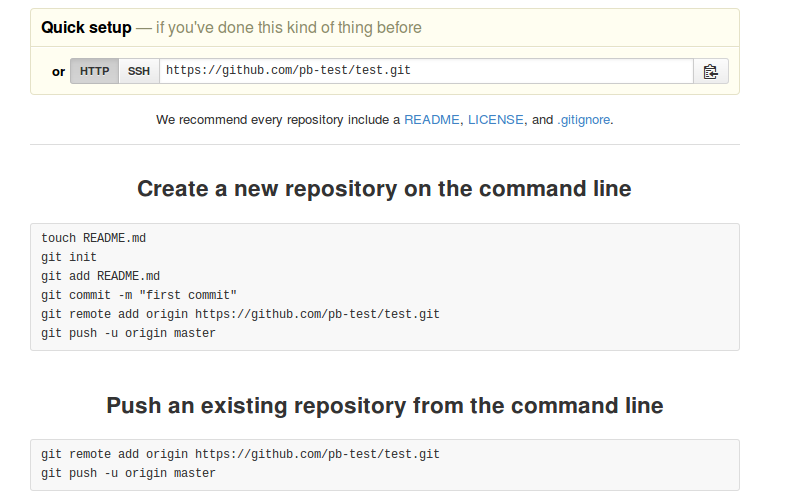The width and height of the screenshot is (786, 500).
Task: Click 'Create a new repository' heading
Action: (x=384, y=189)
